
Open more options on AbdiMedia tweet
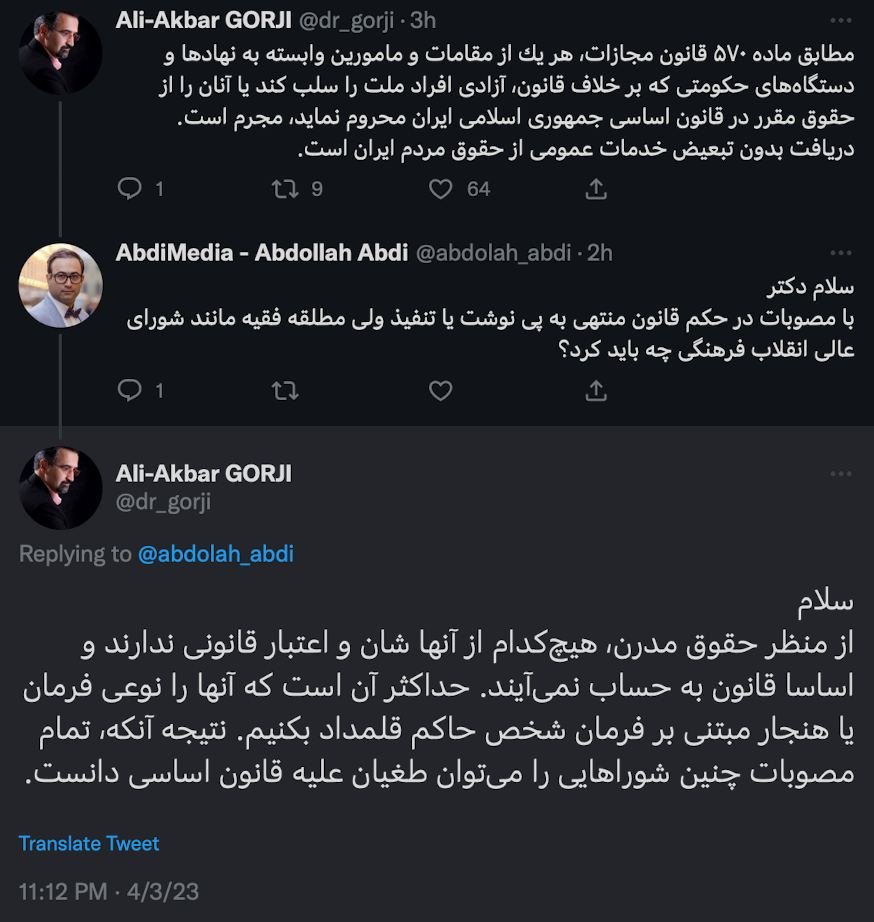point(841,253)
